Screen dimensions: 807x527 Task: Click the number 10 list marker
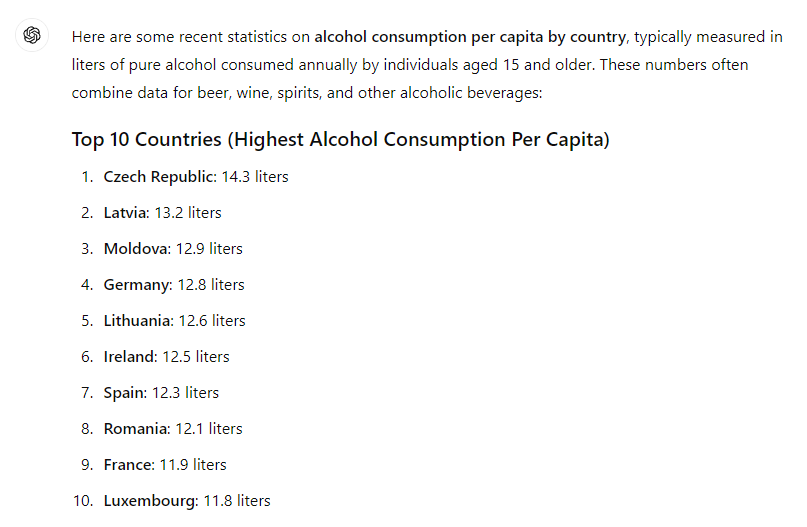(x=83, y=501)
